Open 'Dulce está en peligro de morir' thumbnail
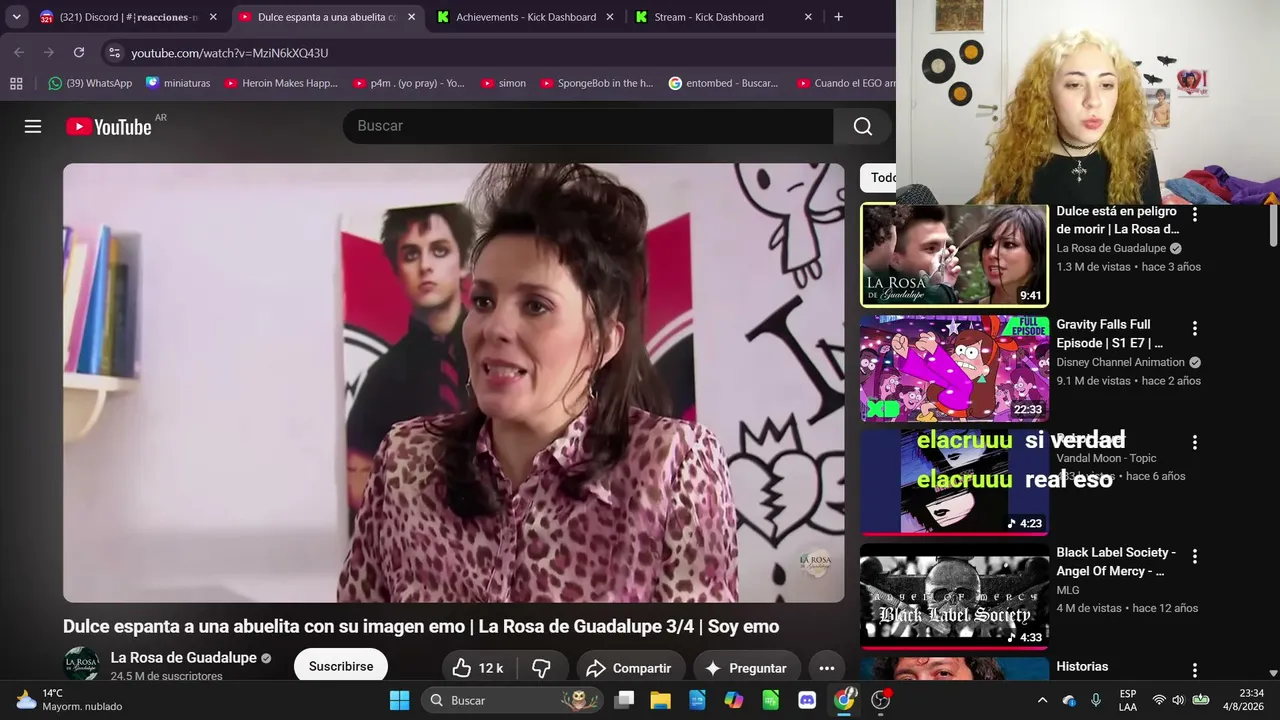Screen dimensions: 1280x720 pyautogui.click(x=954, y=255)
